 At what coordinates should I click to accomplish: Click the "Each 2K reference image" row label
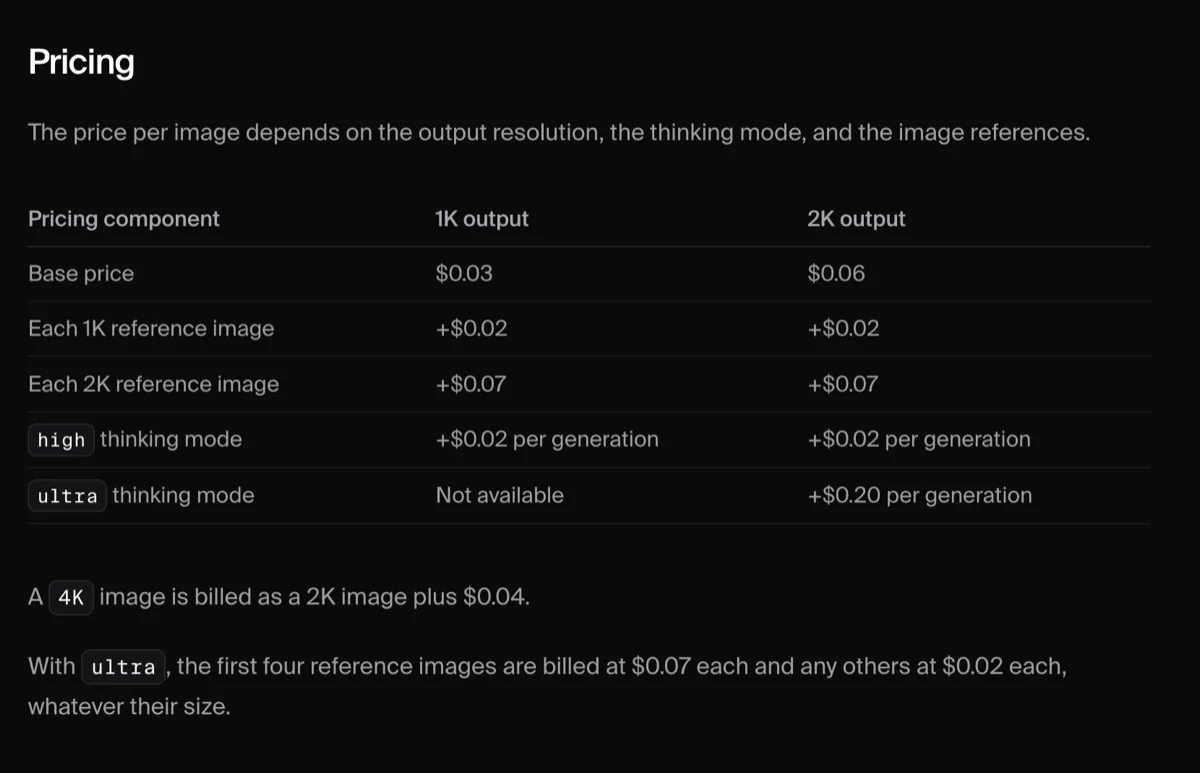(154, 385)
